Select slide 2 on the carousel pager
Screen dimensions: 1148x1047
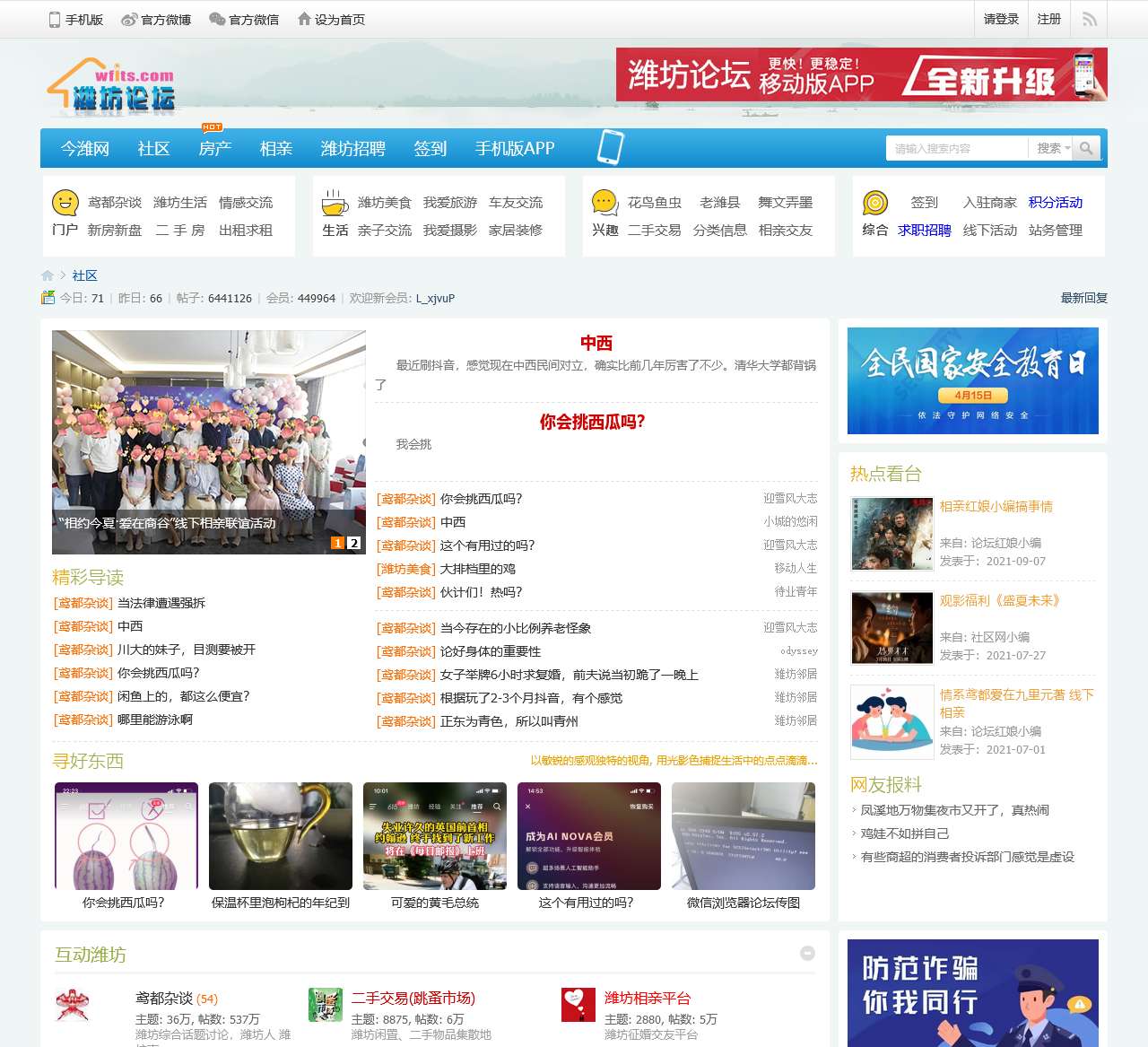pyautogui.click(x=353, y=542)
